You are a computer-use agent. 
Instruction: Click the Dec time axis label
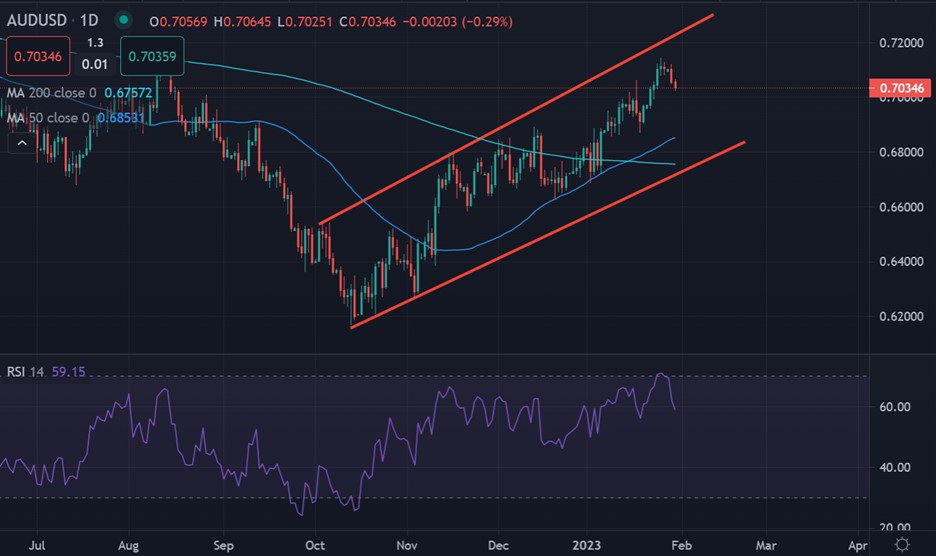pyautogui.click(x=498, y=545)
